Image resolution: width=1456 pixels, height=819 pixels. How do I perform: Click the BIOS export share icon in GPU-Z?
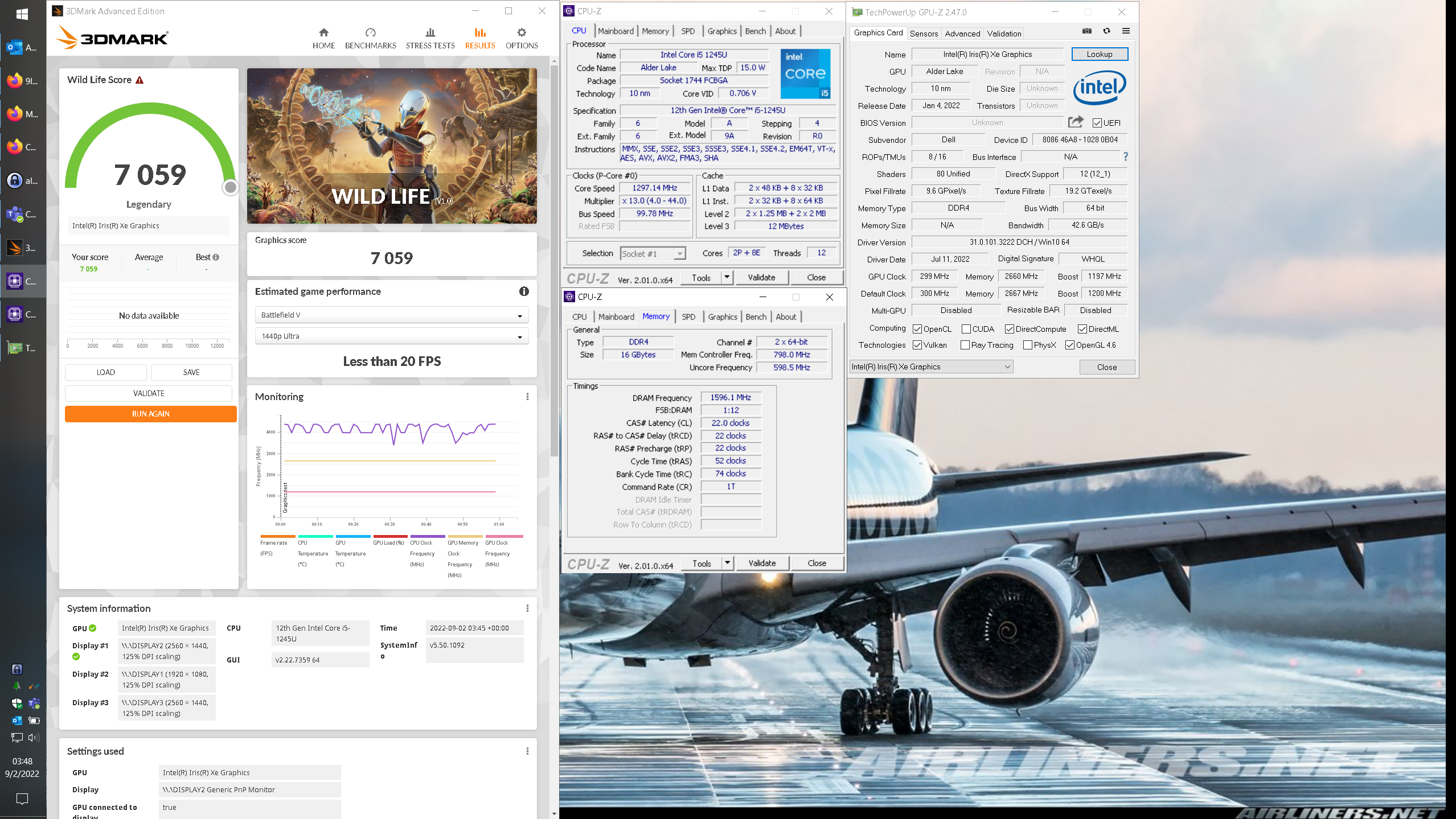point(1076,122)
